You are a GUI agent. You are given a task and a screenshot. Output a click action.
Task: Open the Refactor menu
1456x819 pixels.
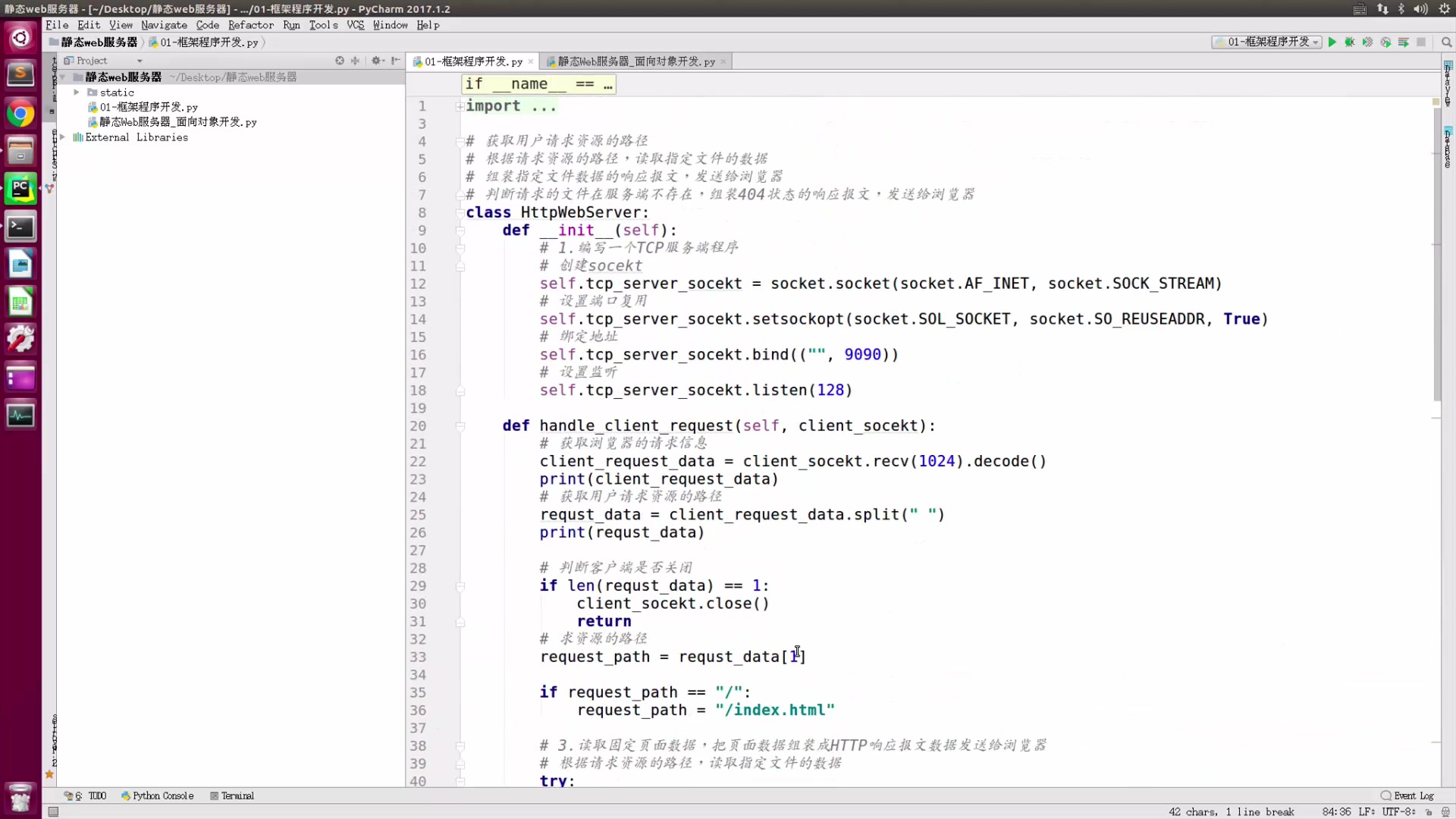click(250, 25)
